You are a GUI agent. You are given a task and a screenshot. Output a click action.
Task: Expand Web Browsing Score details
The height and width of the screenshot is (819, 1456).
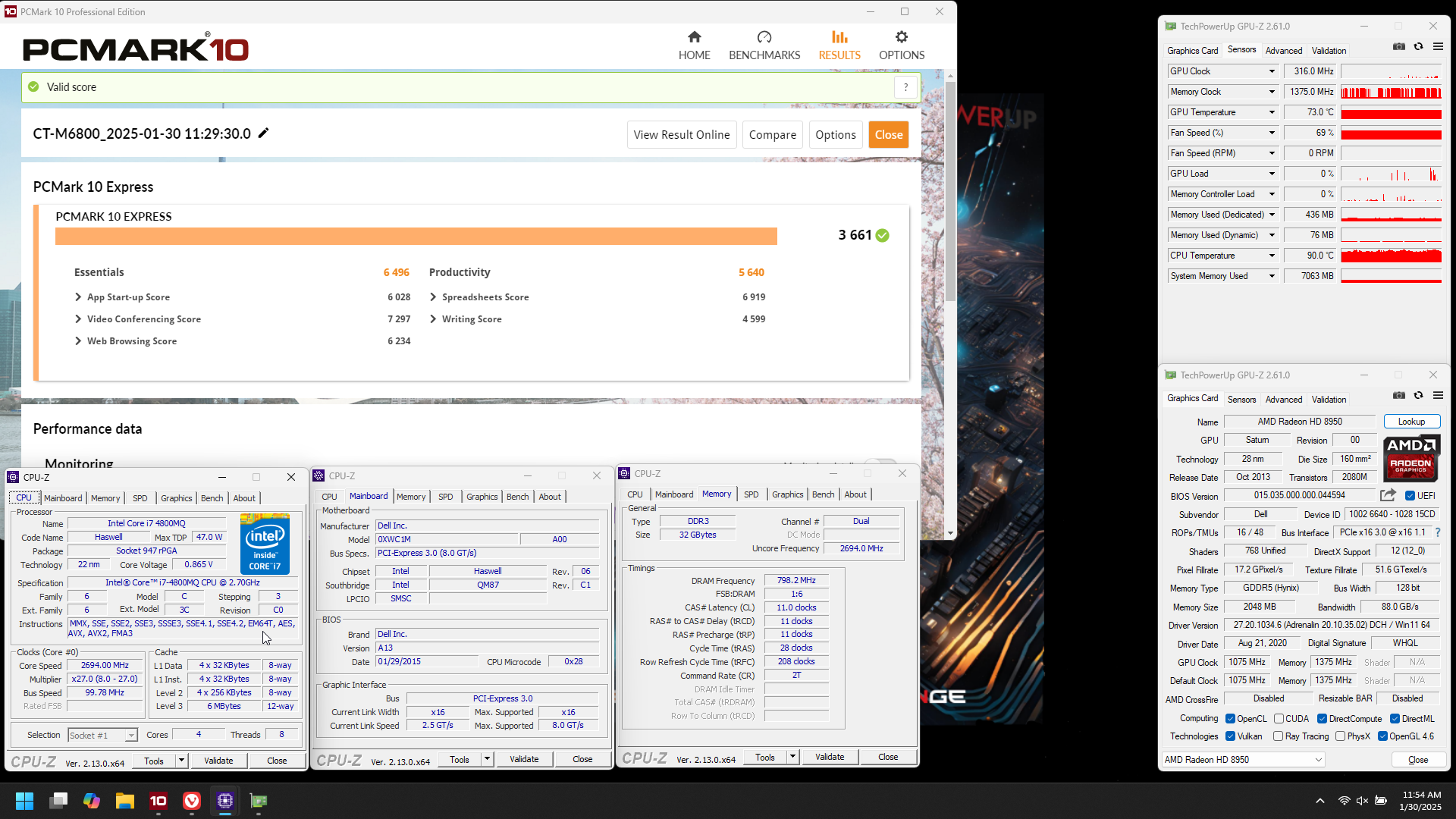click(x=78, y=341)
